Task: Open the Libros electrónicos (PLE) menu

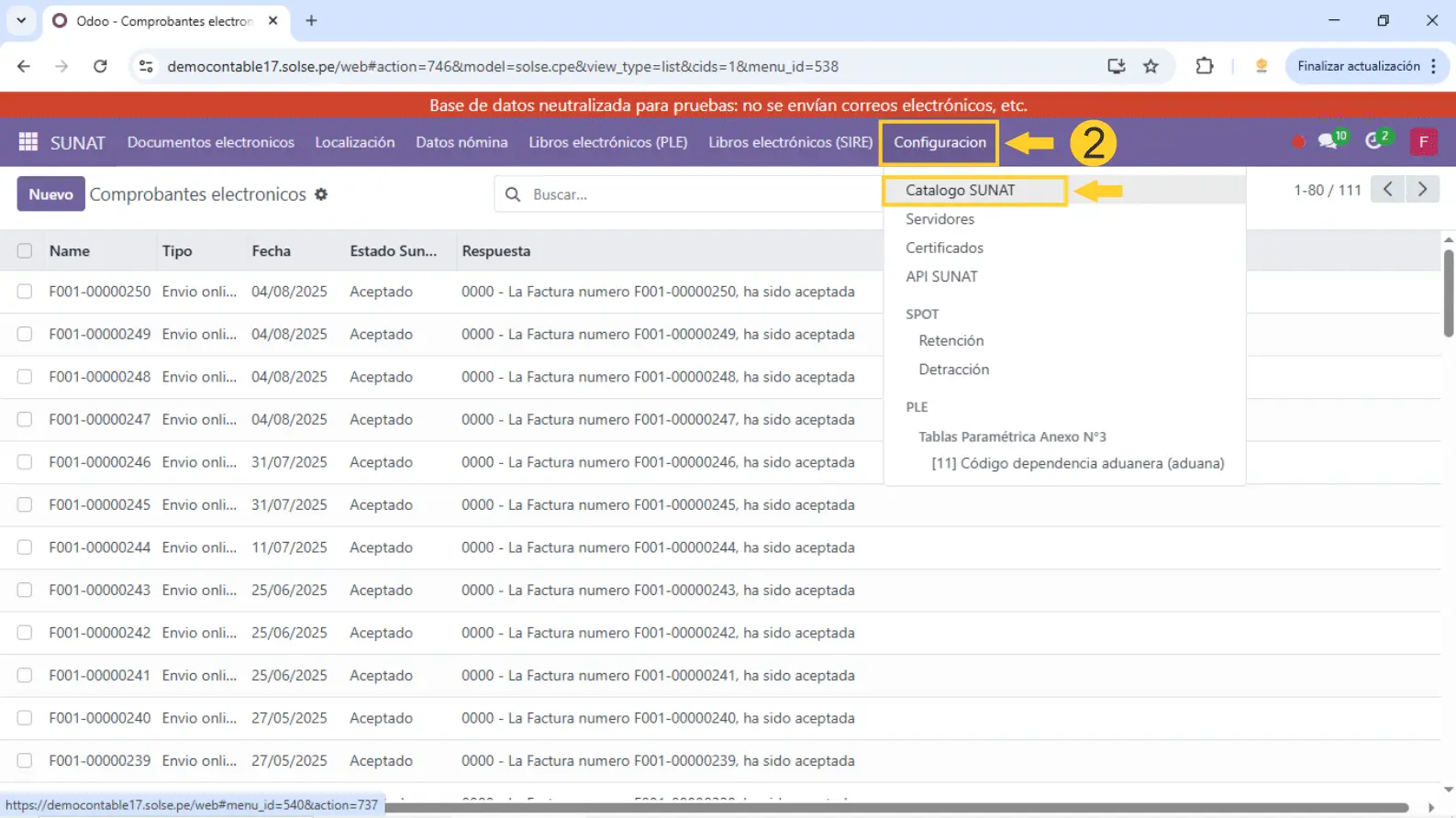Action: pyautogui.click(x=608, y=142)
